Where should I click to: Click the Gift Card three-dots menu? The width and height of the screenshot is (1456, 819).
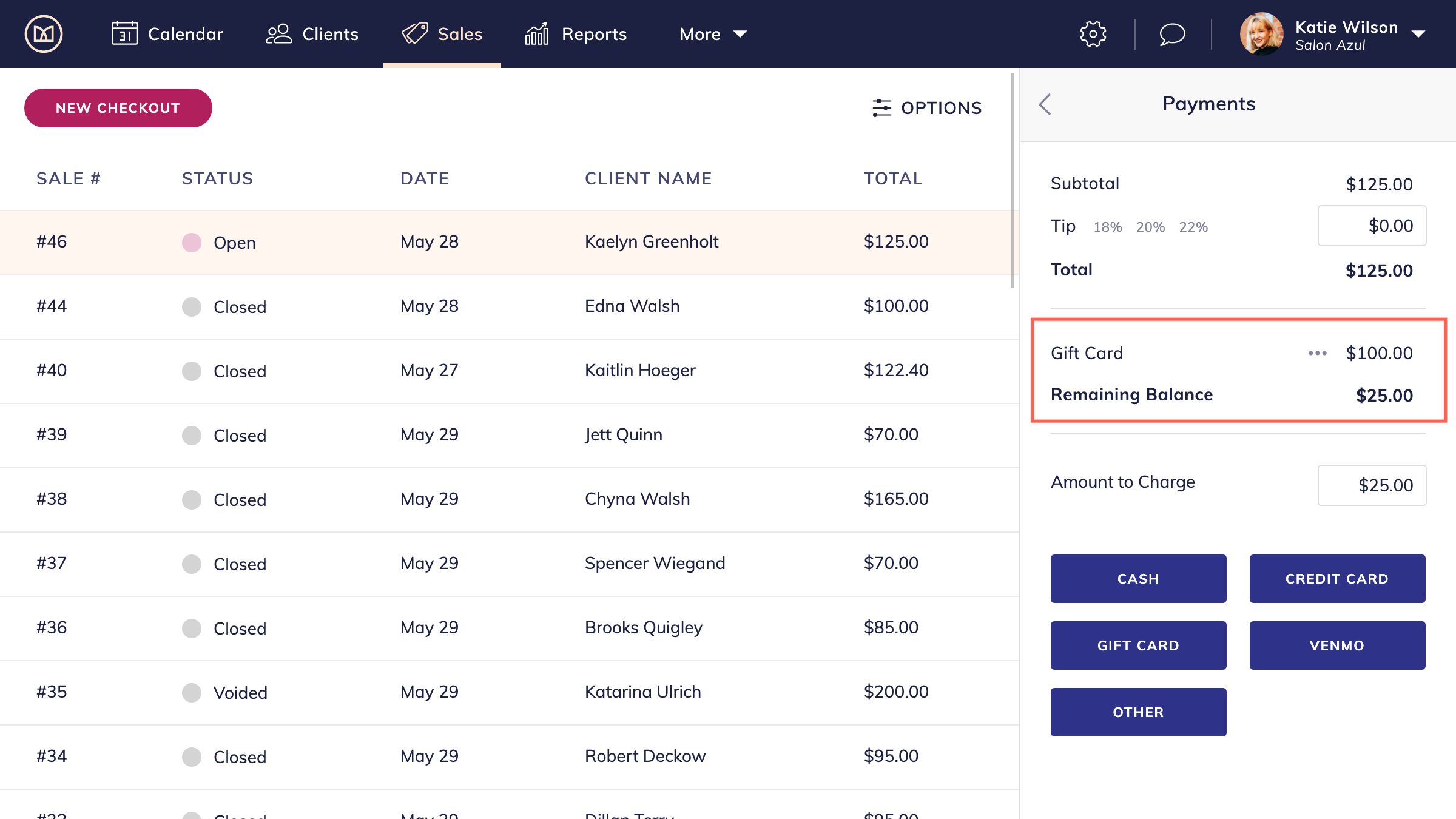click(1317, 353)
